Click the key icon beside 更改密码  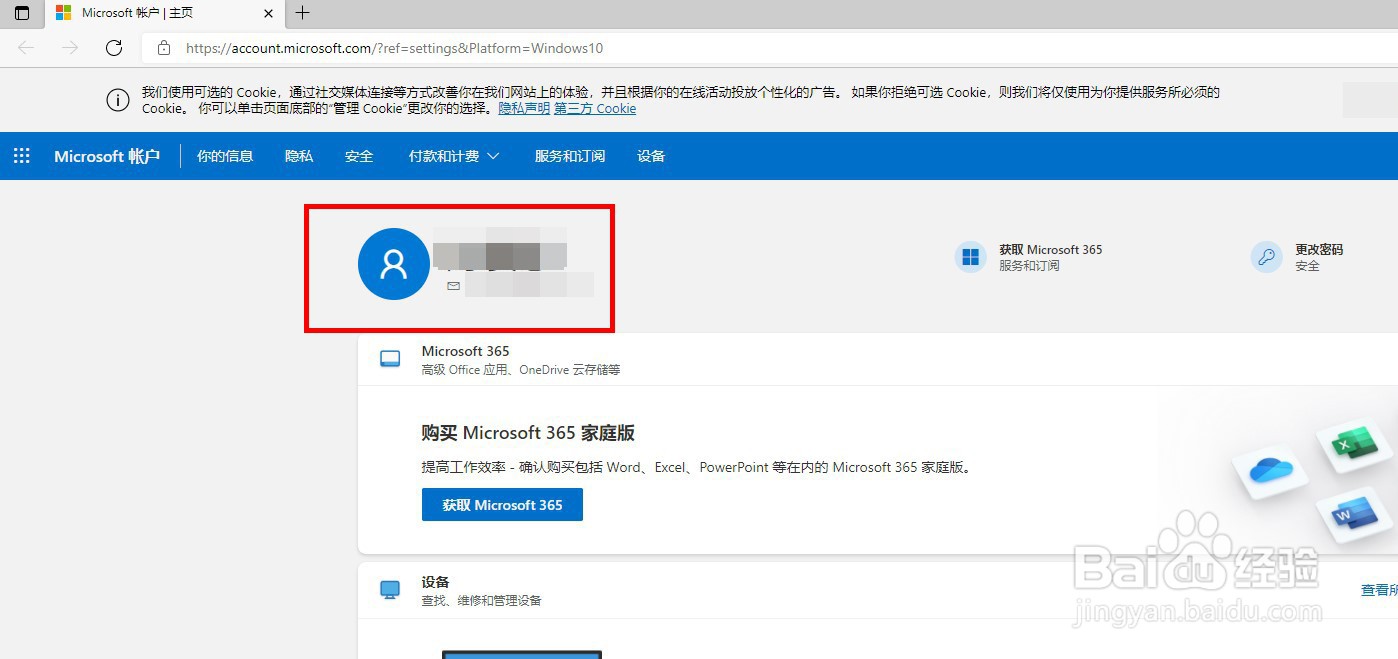coord(1266,257)
